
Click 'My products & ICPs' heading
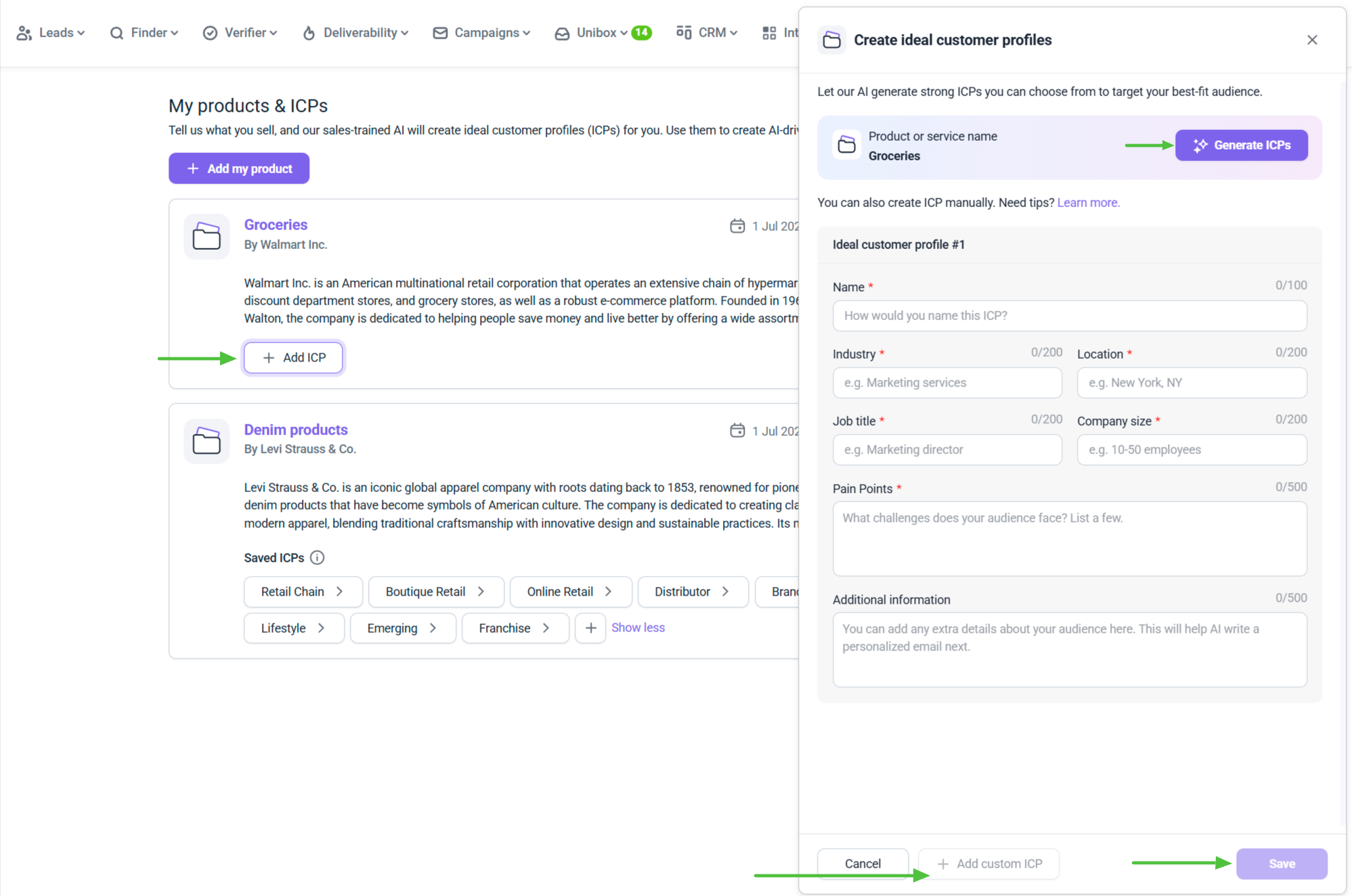[248, 106]
